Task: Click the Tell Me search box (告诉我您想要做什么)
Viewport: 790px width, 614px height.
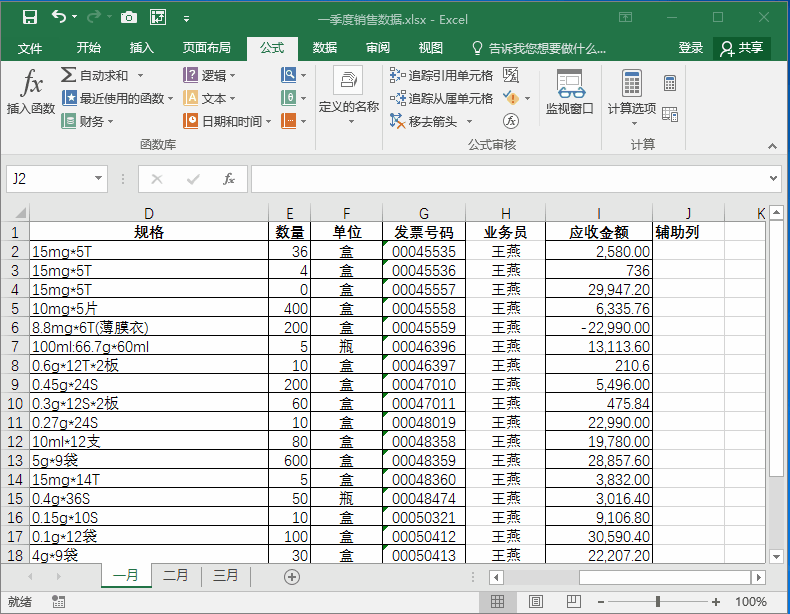Action: (x=540, y=48)
